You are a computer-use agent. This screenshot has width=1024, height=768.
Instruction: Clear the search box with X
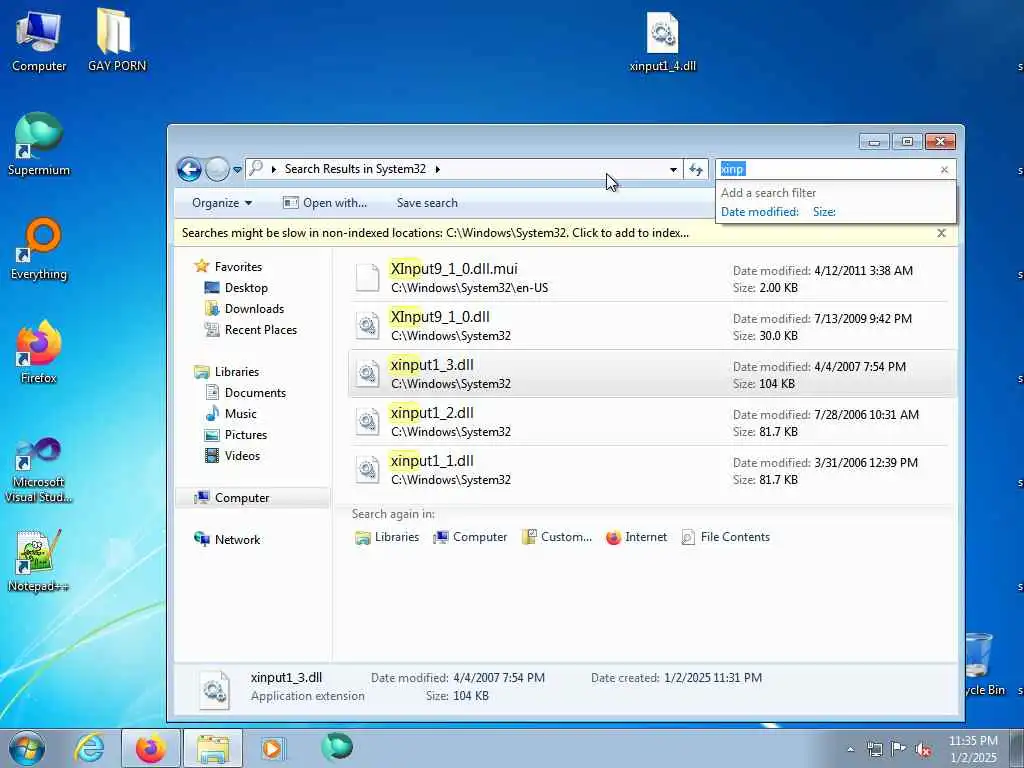coord(944,170)
